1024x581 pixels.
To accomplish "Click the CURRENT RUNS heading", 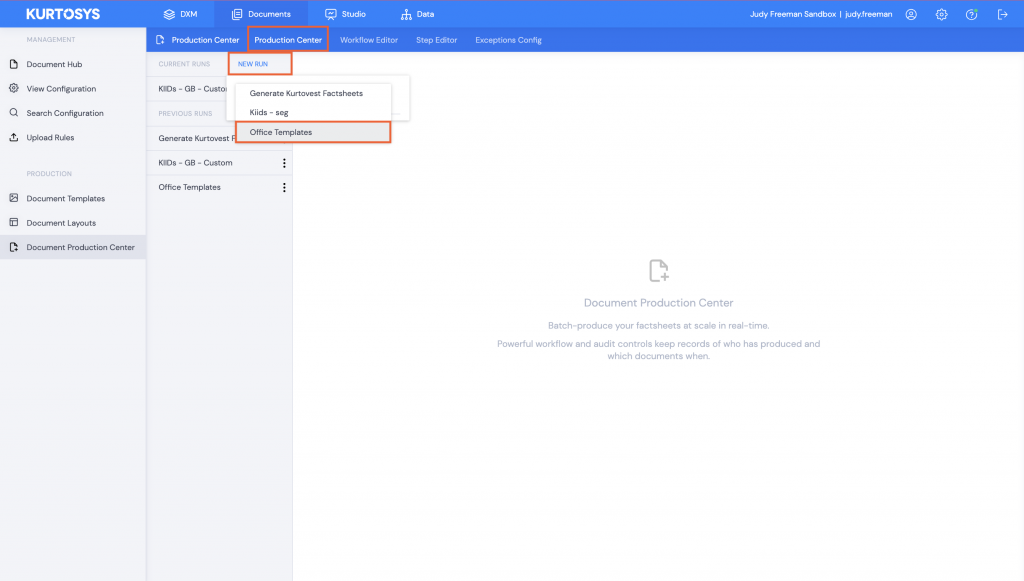I will click(184, 64).
